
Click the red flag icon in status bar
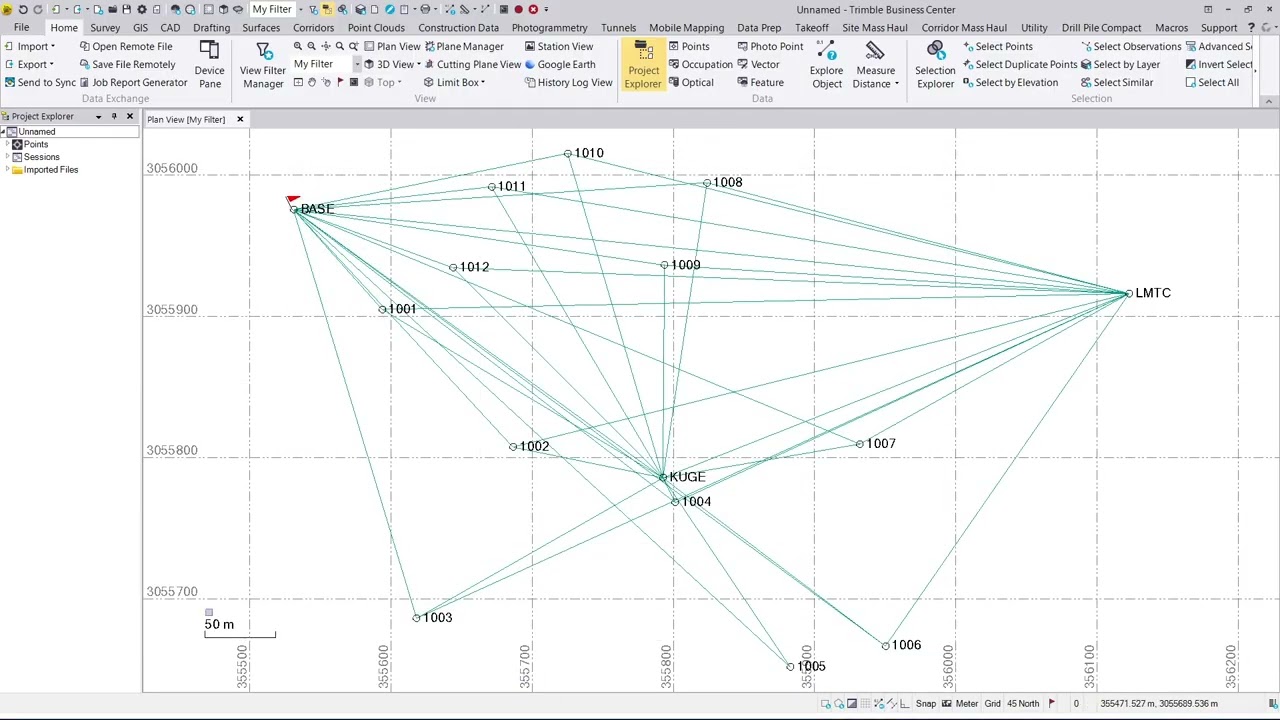1051,703
